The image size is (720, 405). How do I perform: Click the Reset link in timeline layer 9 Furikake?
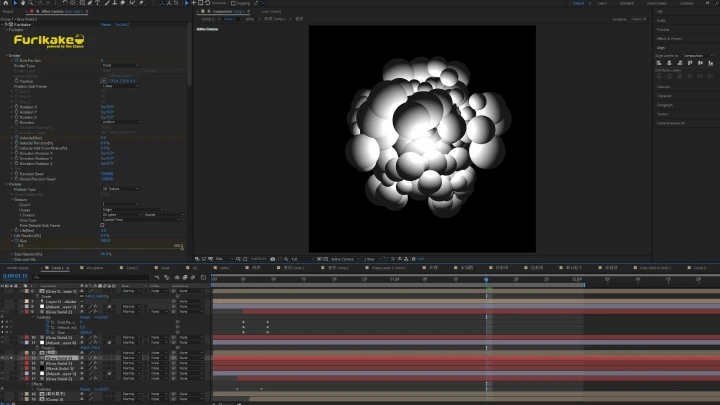pos(84,317)
